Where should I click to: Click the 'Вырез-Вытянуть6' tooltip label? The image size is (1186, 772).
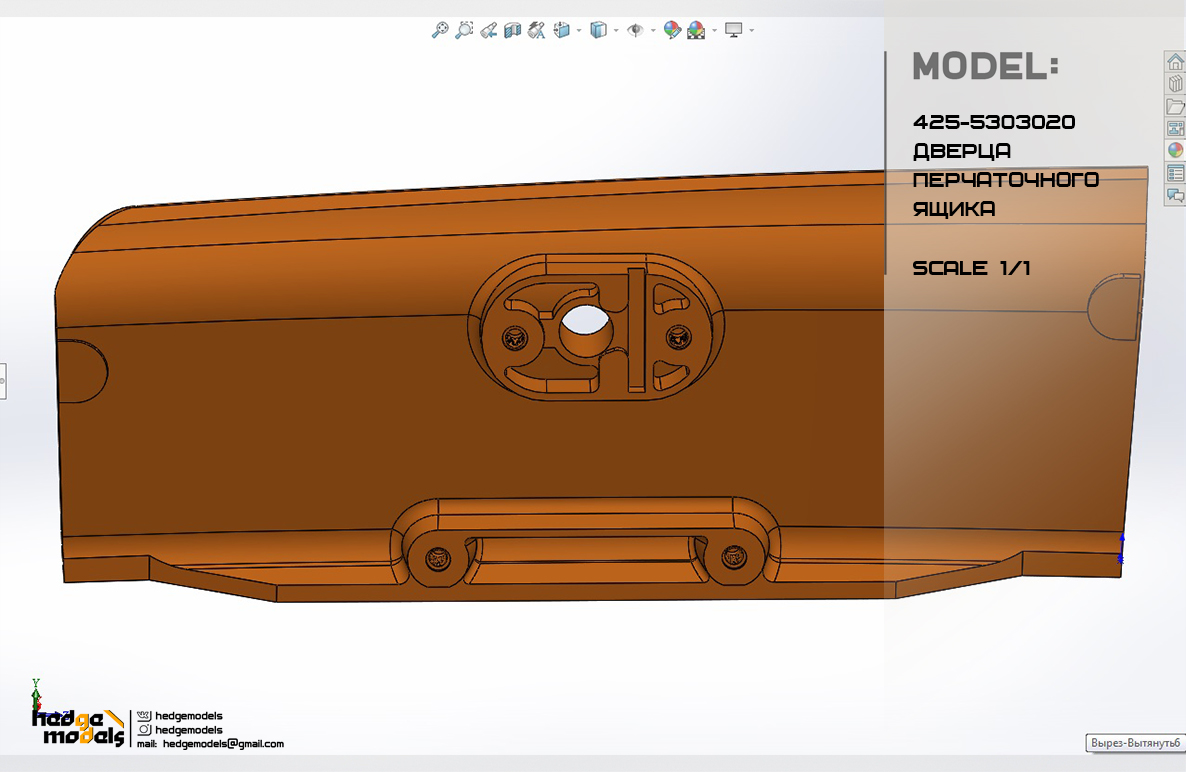coord(1135,743)
